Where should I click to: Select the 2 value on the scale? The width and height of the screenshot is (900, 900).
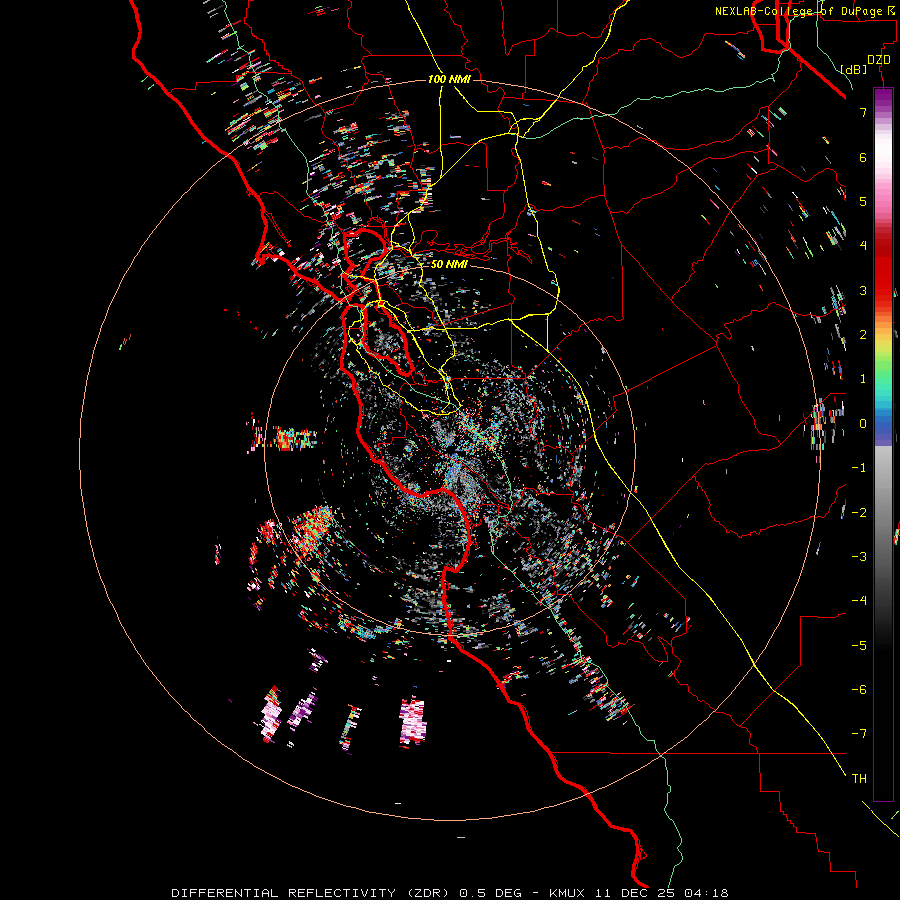[863, 335]
